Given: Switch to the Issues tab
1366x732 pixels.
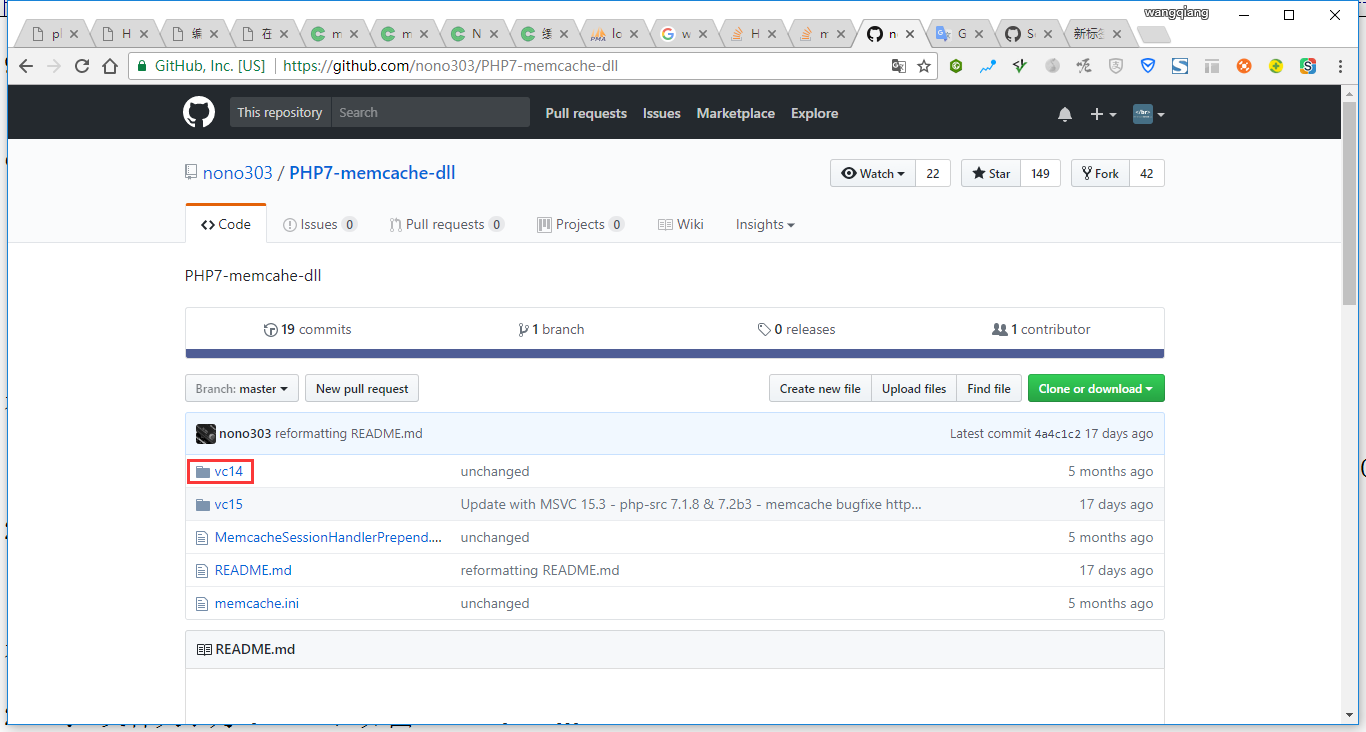Looking at the screenshot, I should coord(319,225).
